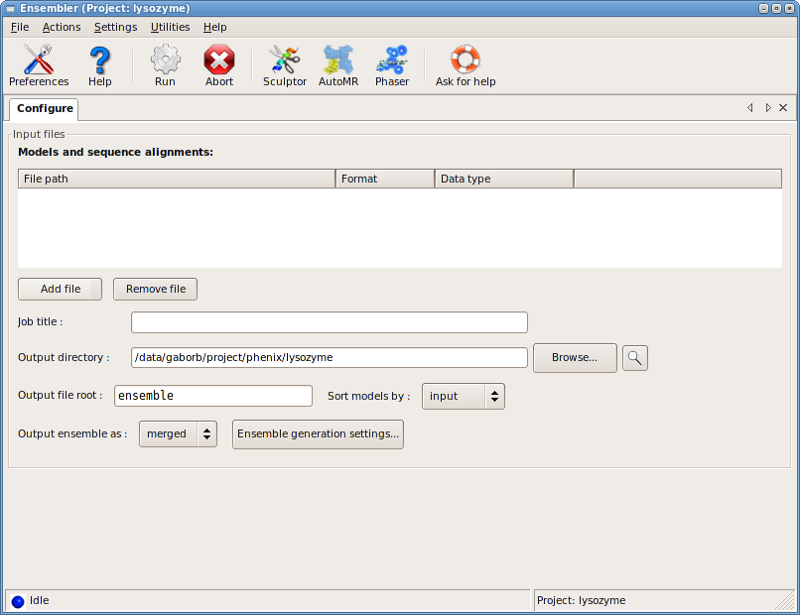Open the magnifying glass next to Browse
The width and height of the screenshot is (800, 615).
pos(634,357)
